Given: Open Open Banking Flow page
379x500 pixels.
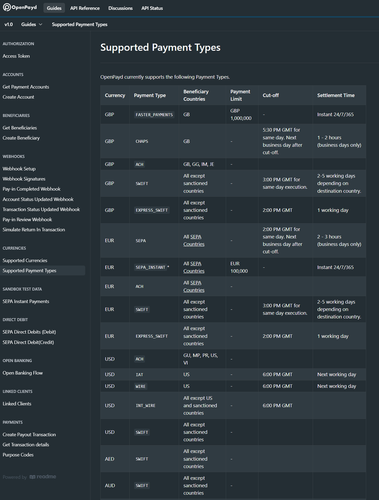Looking at the screenshot, I should pos(23,373).
